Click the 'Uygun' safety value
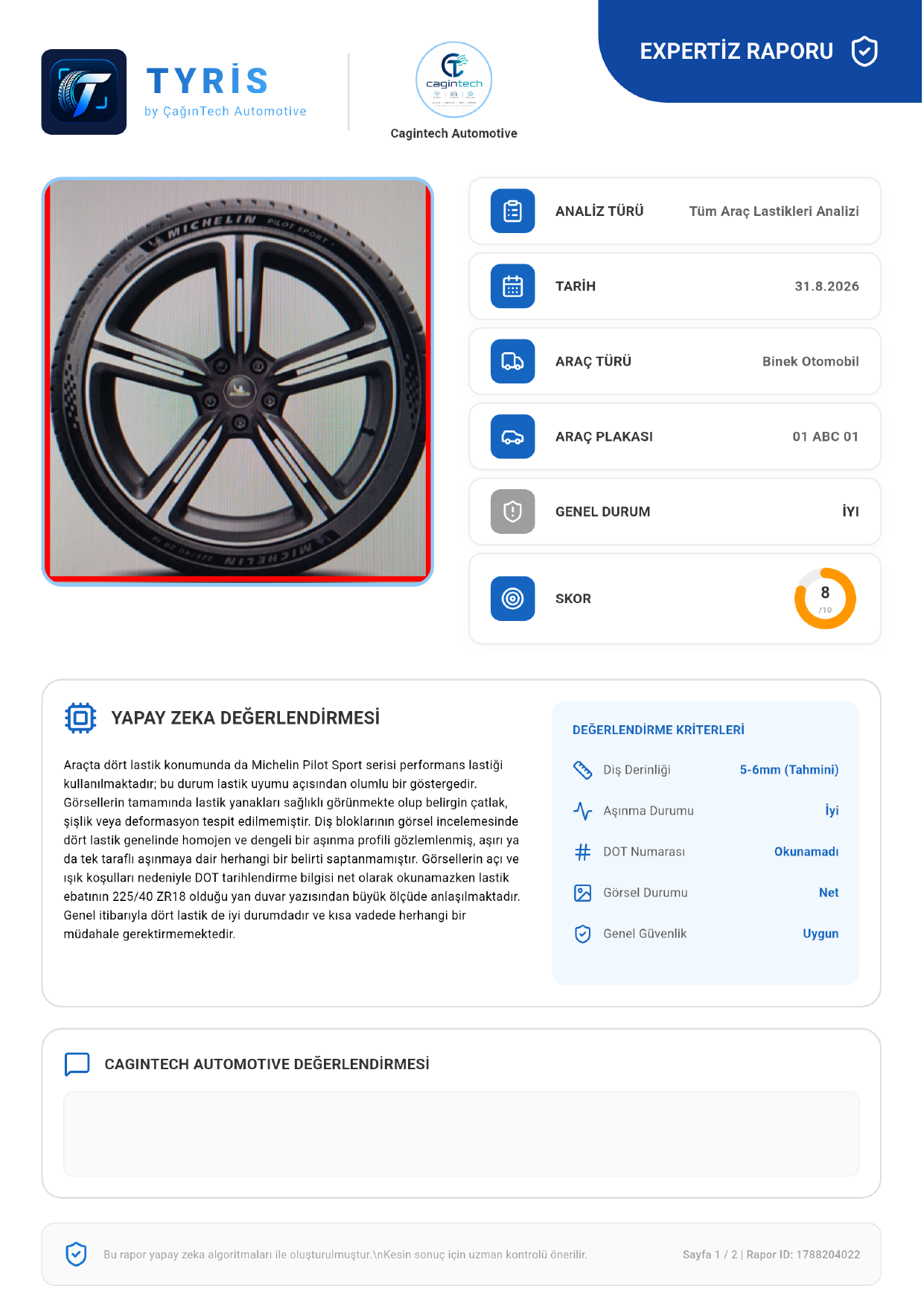Viewport: 924px width, 1306px height. (x=821, y=934)
